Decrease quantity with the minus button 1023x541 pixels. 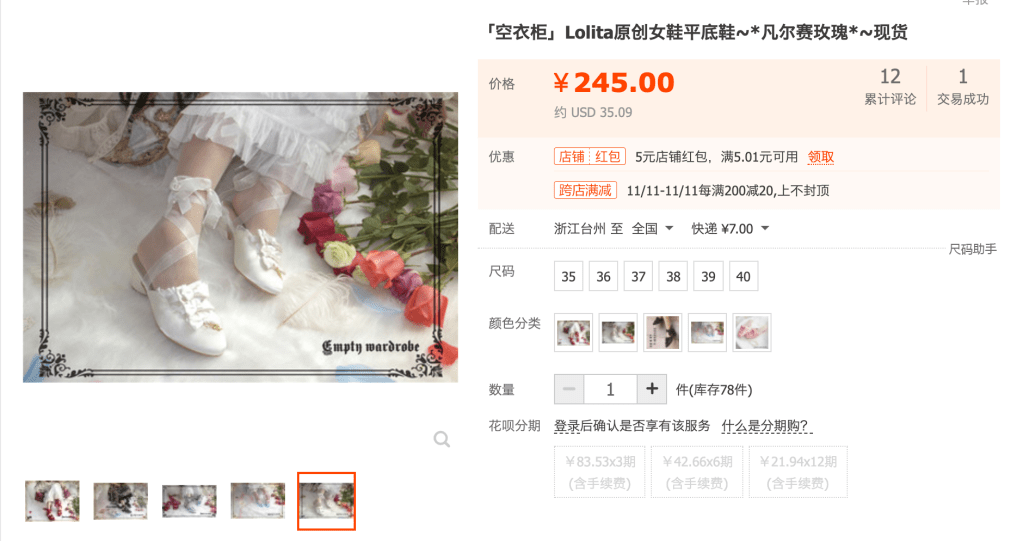point(569,389)
